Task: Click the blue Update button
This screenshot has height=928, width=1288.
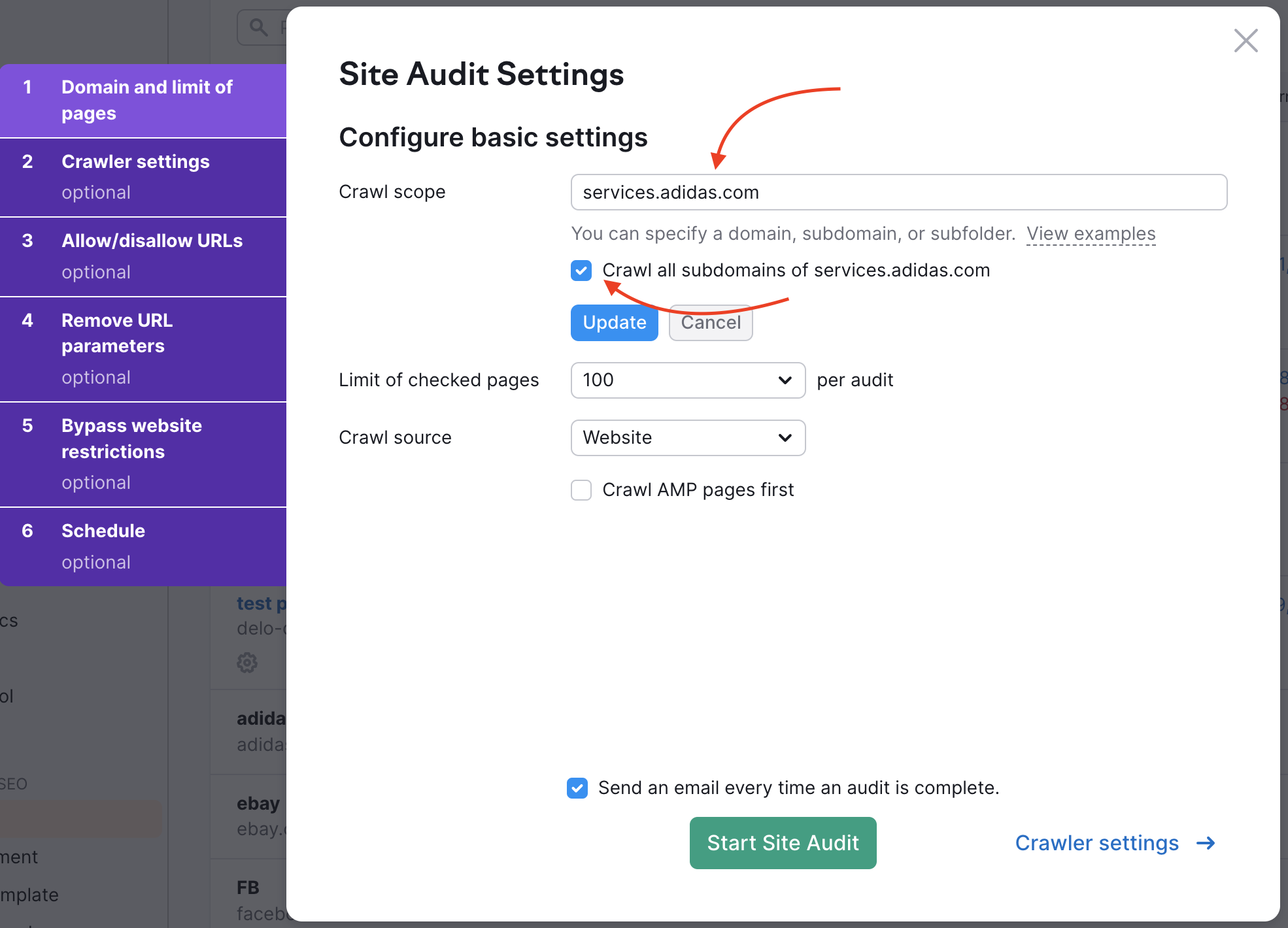Action: tap(614, 322)
